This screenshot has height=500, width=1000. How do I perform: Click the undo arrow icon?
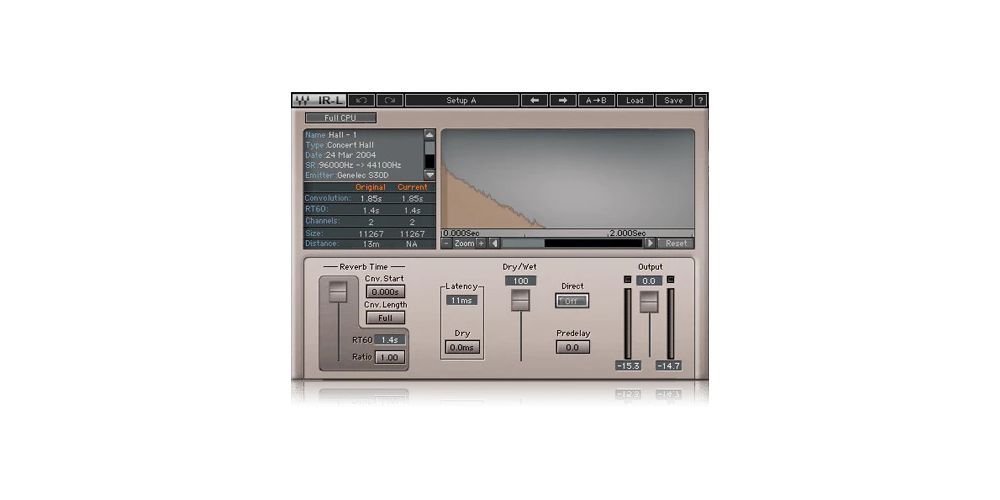362,101
